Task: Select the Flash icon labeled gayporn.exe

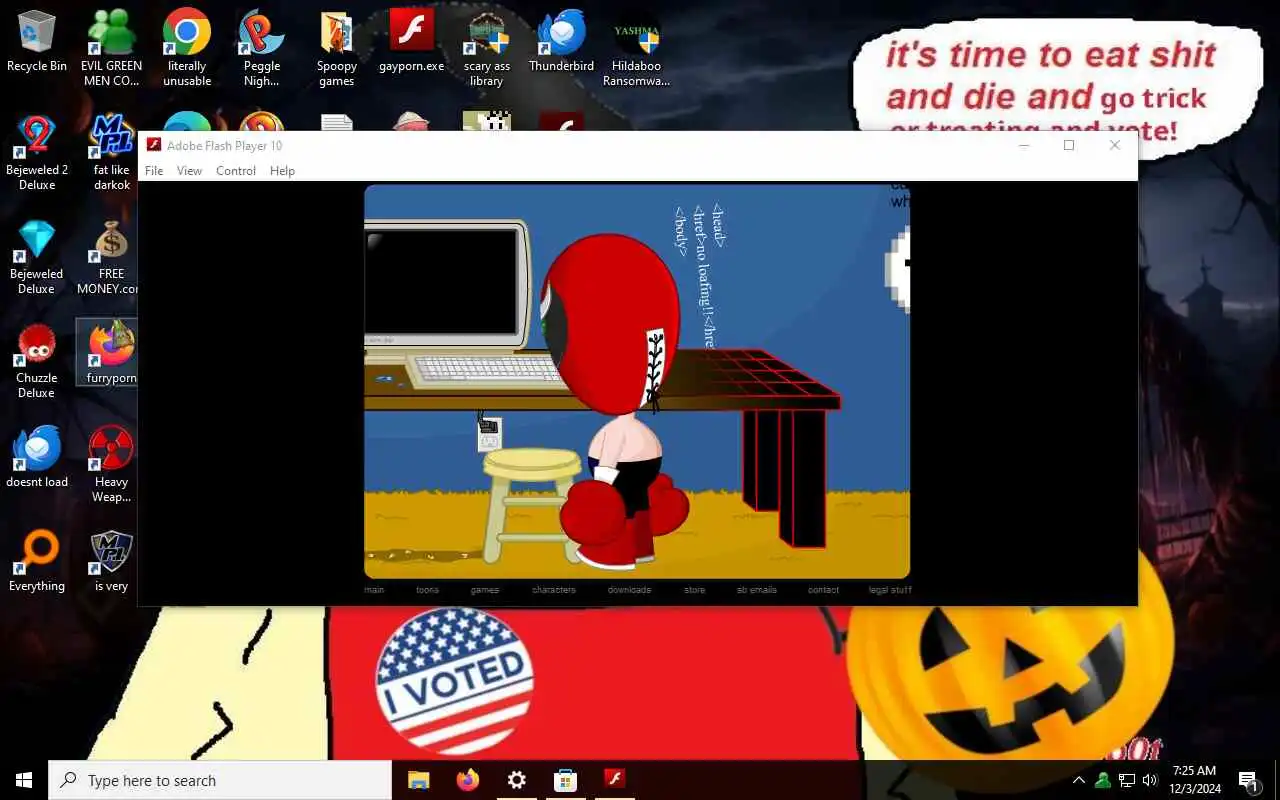Action: 412,42
